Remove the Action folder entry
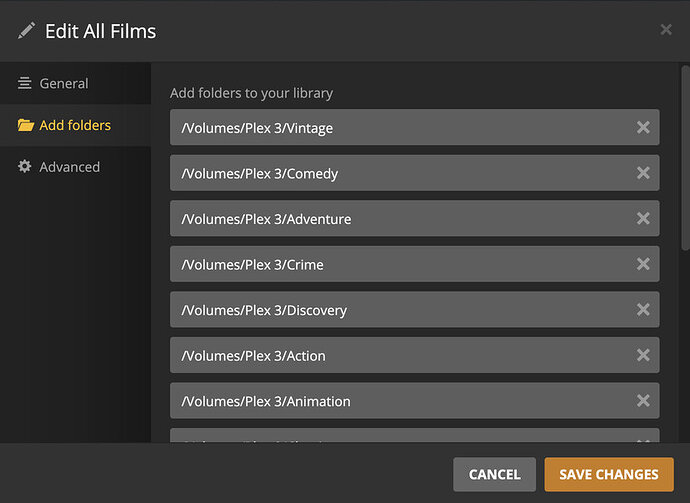The height and width of the screenshot is (503, 690). [643, 355]
